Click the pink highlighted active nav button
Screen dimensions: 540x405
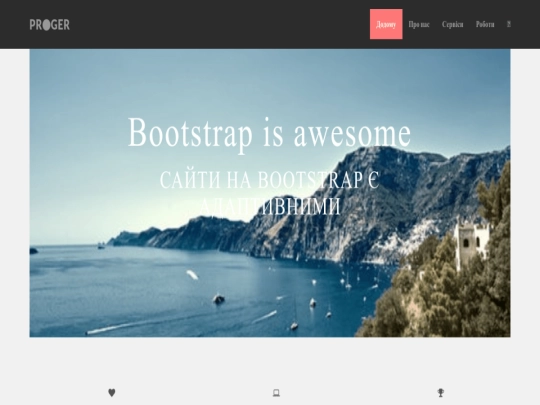click(386, 24)
